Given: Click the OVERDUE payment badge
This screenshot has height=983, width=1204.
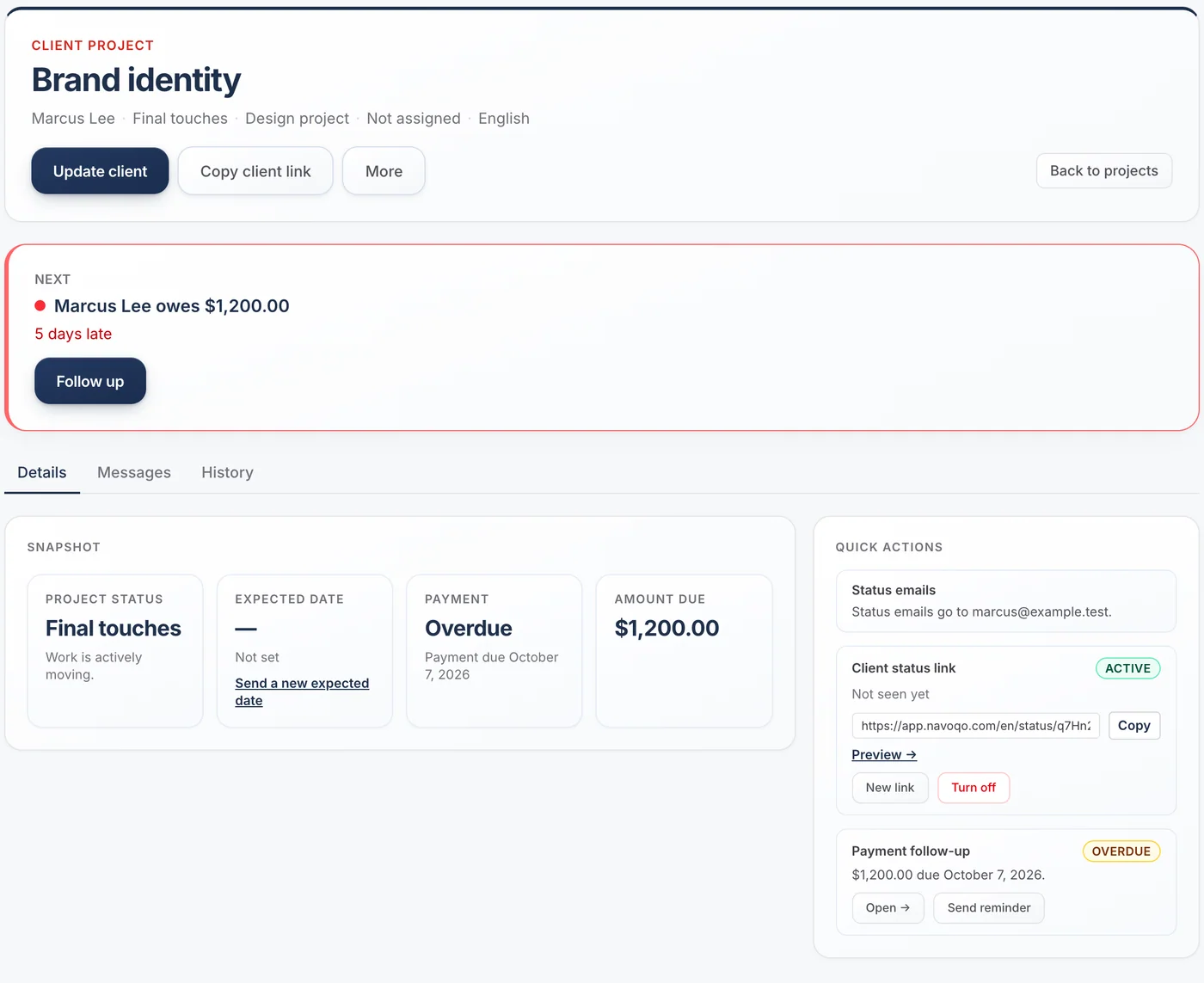Looking at the screenshot, I should click(x=1121, y=851).
